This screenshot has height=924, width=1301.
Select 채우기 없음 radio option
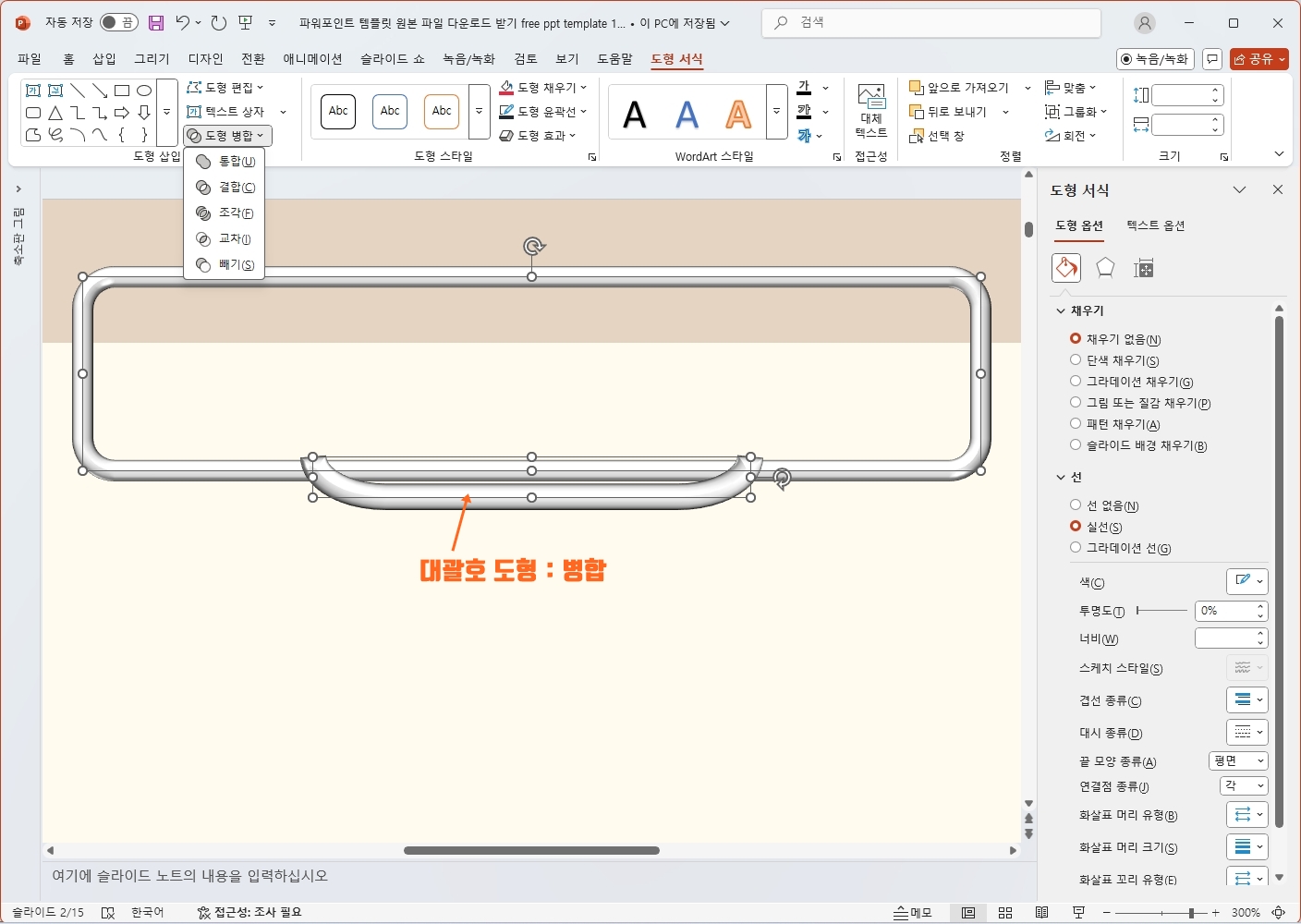click(x=1115, y=339)
